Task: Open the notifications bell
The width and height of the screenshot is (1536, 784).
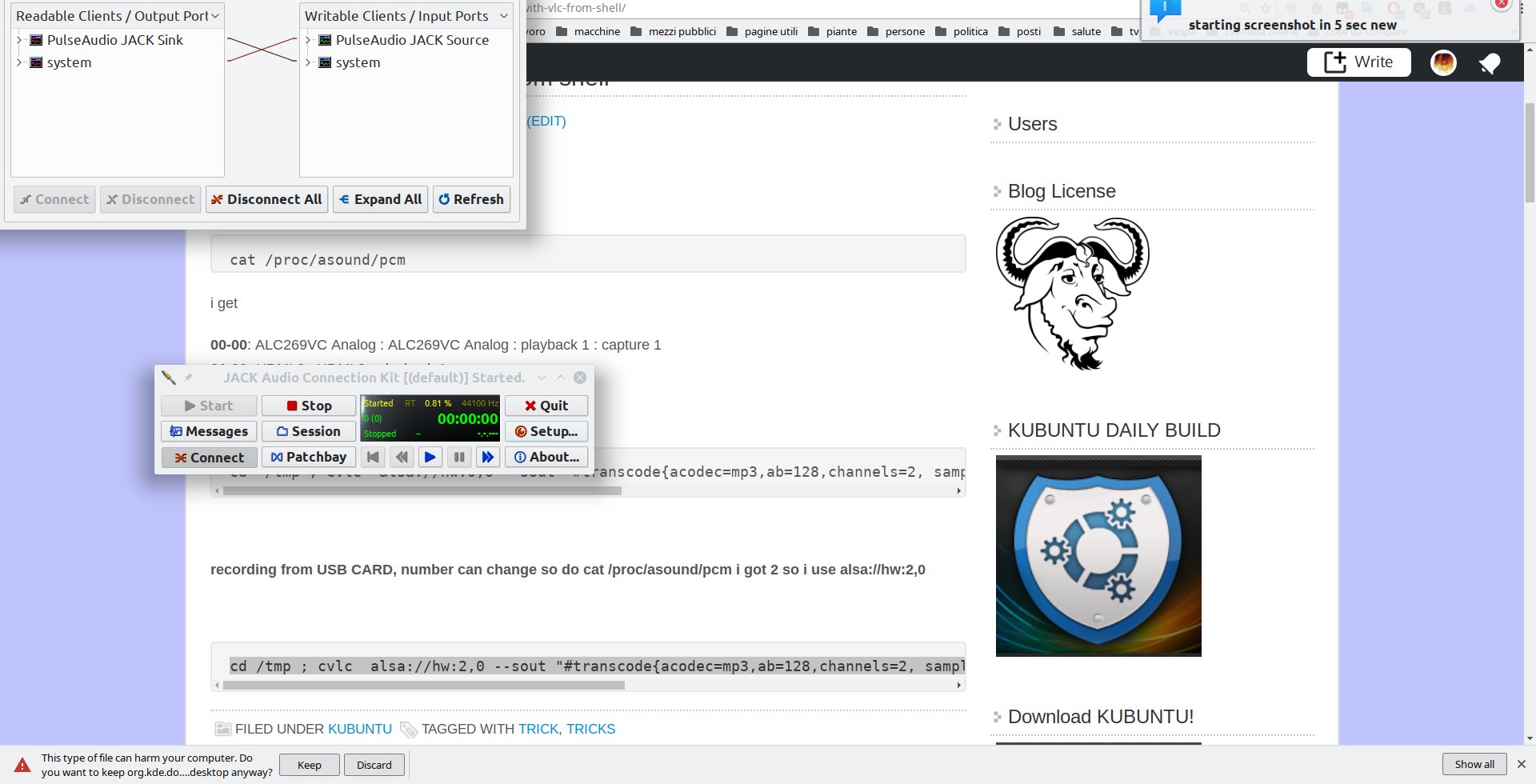Action: [1489, 63]
